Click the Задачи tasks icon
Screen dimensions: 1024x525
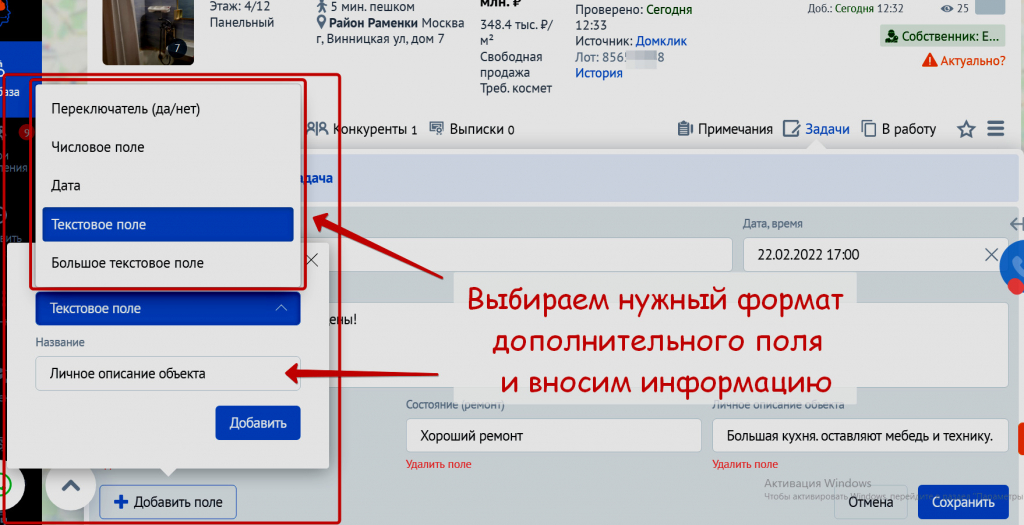[x=792, y=129]
